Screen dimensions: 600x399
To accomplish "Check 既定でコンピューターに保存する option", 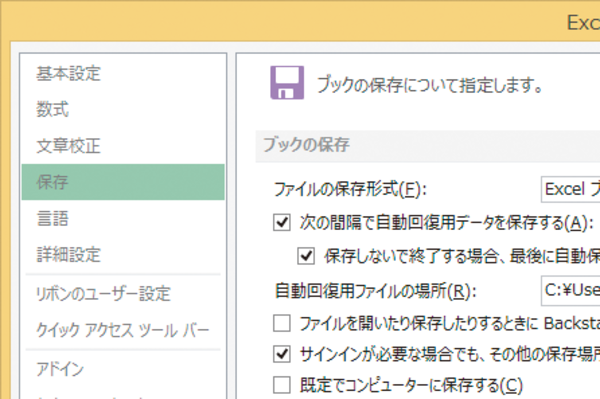I will [x=282, y=385].
